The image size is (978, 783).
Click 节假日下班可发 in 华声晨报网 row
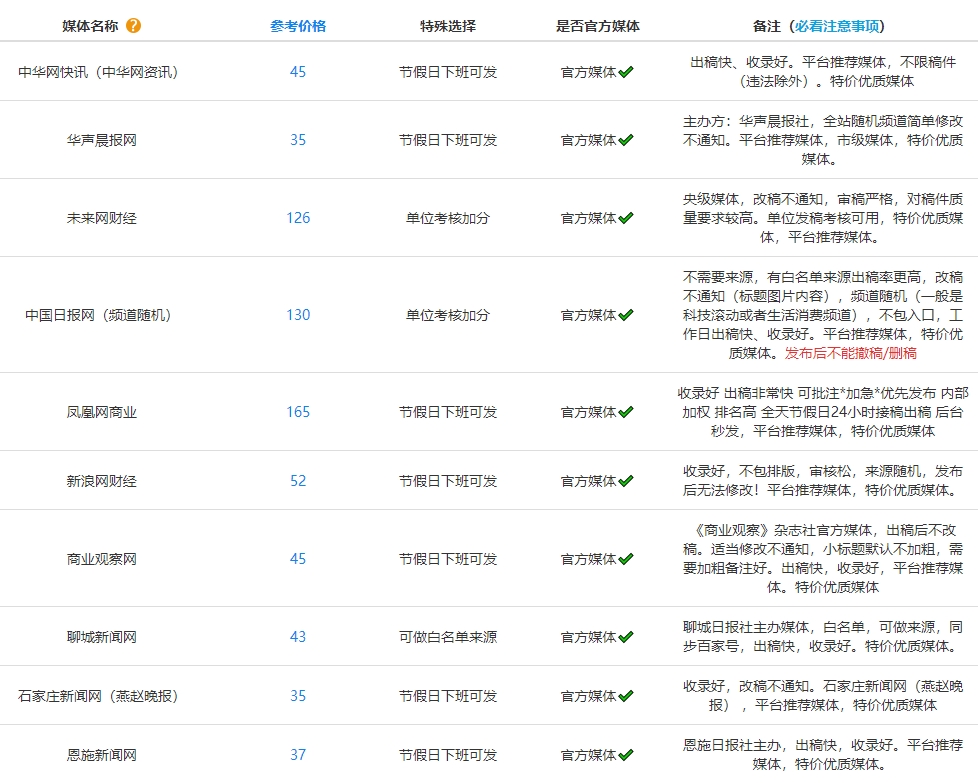pyautogui.click(x=448, y=140)
